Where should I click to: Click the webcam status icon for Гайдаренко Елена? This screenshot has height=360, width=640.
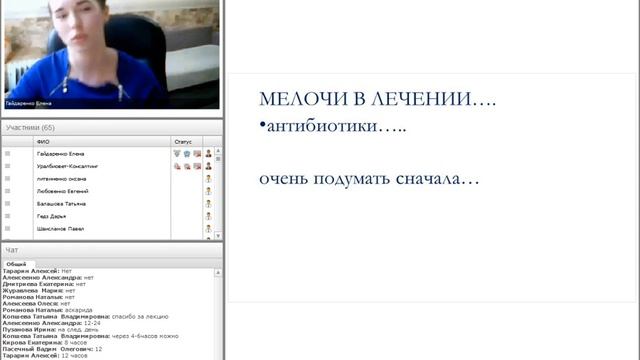[x=187, y=153]
